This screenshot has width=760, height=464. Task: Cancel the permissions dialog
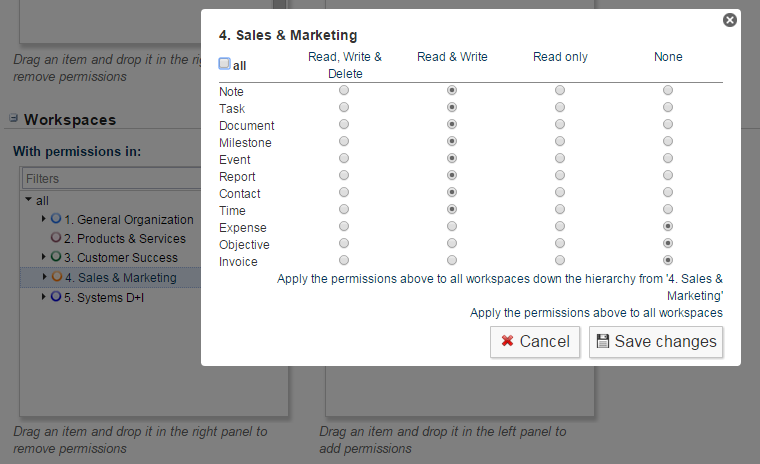click(535, 341)
